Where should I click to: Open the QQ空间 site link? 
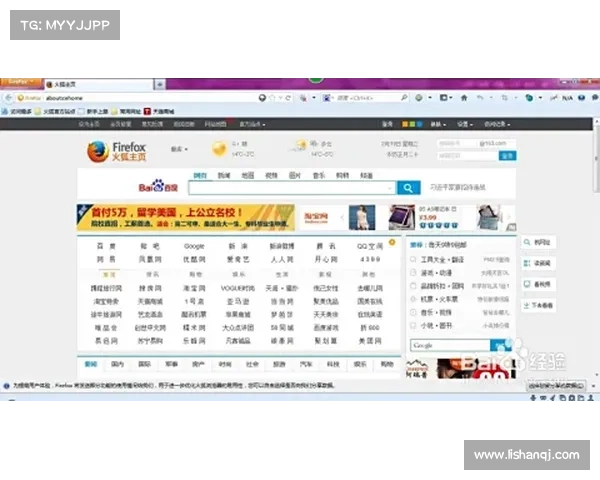coord(370,246)
